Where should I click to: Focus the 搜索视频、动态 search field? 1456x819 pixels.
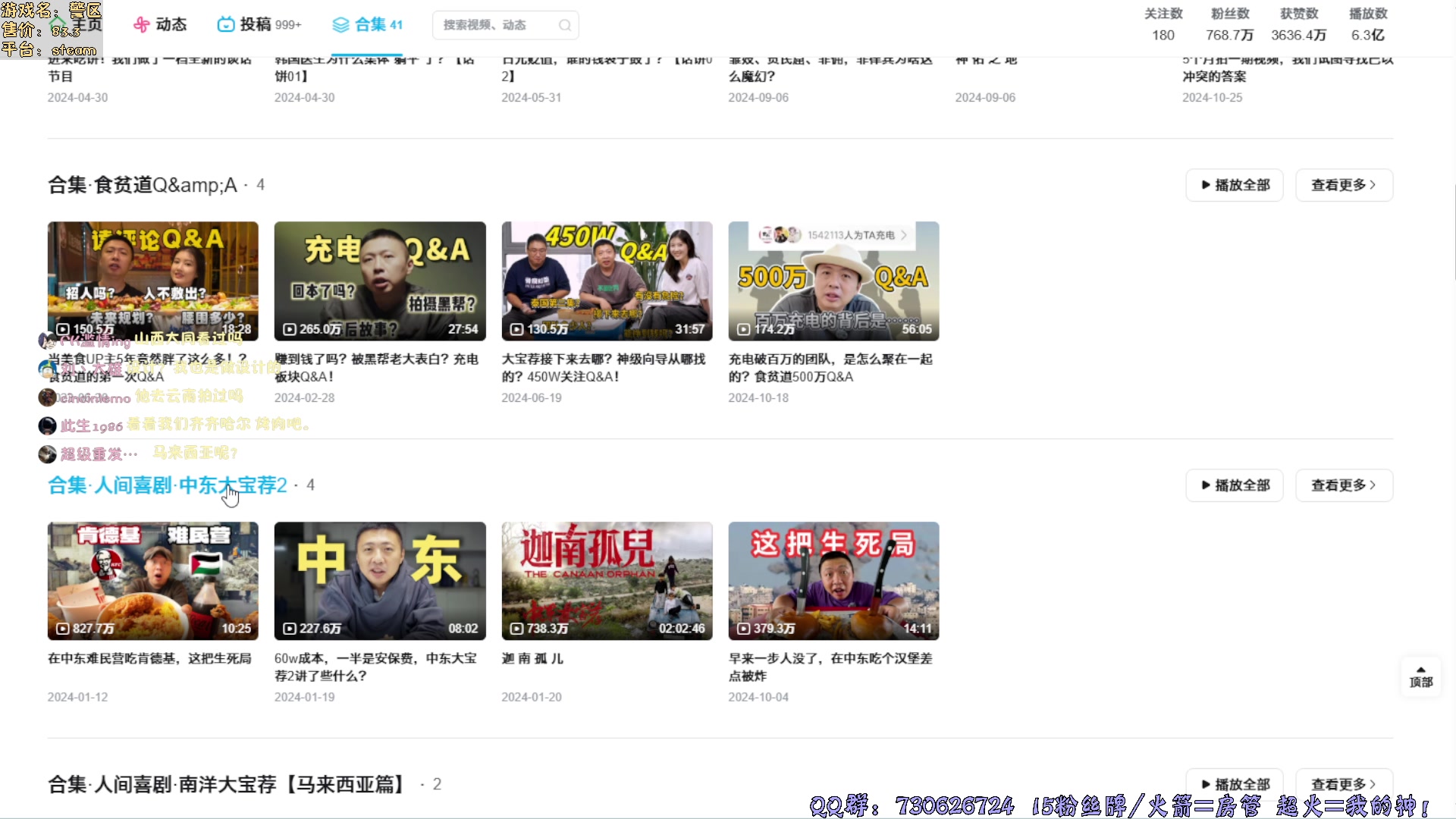tap(505, 25)
